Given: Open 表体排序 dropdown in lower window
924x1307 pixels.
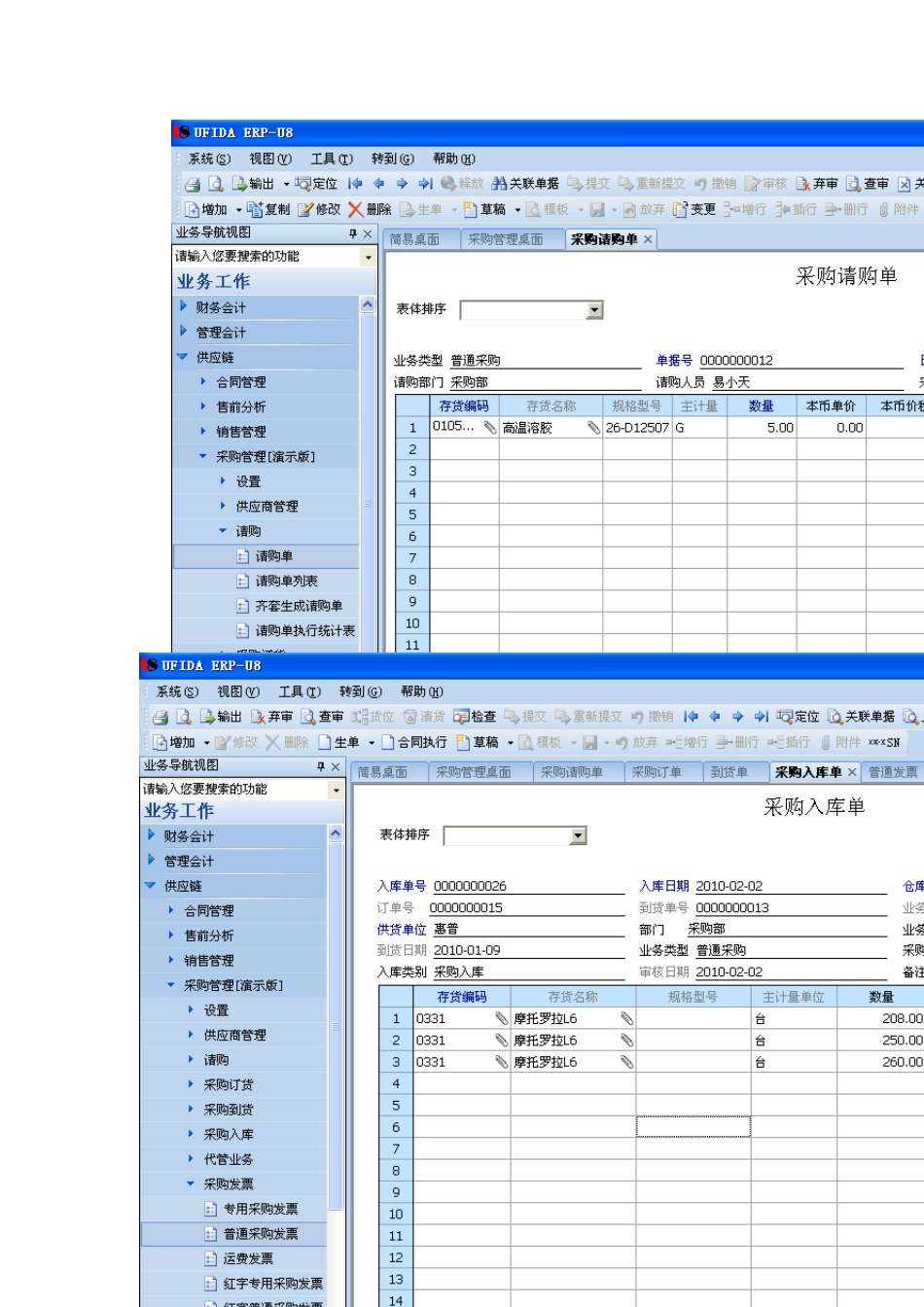Looking at the screenshot, I should coord(579,836).
